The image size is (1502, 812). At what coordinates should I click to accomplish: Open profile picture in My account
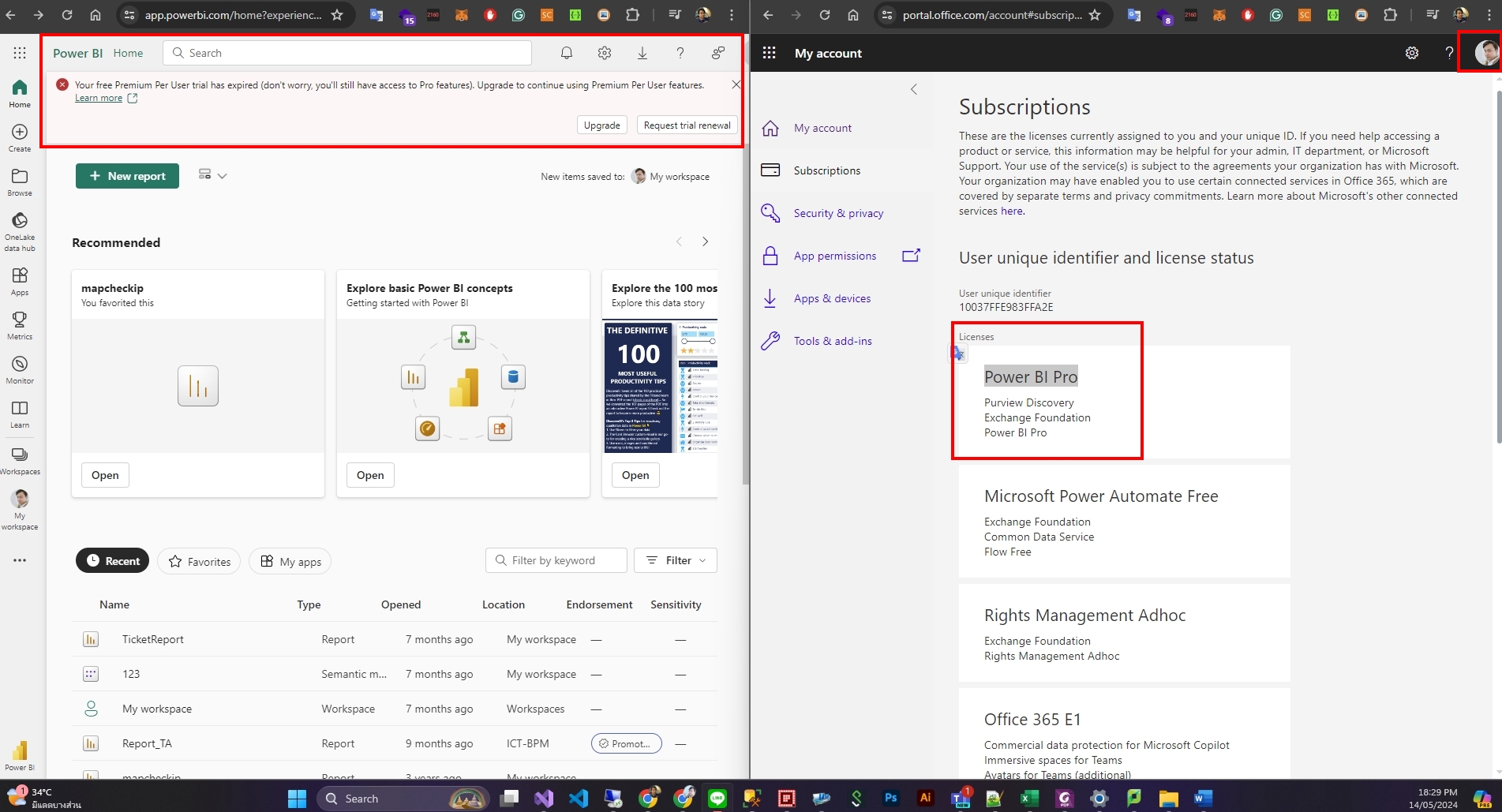pyautogui.click(x=1487, y=53)
